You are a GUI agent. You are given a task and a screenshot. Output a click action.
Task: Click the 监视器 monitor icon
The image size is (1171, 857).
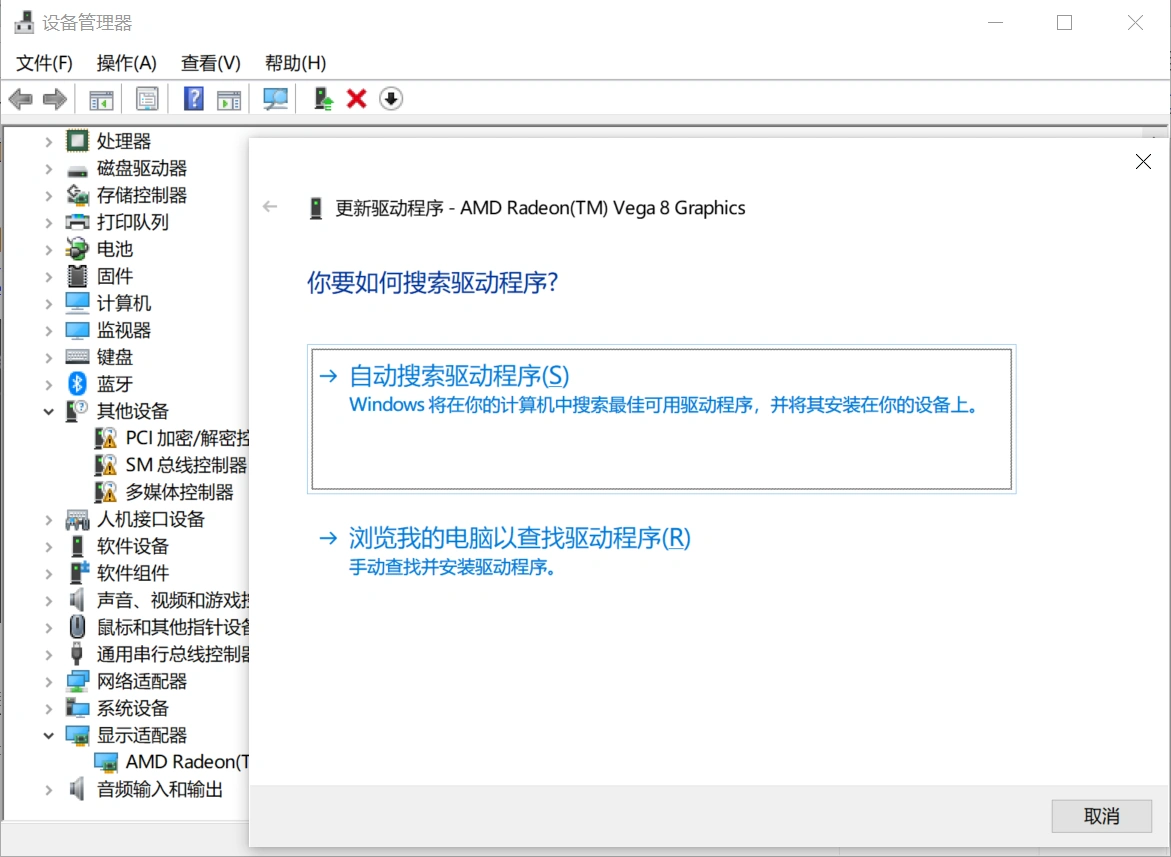click(77, 329)
